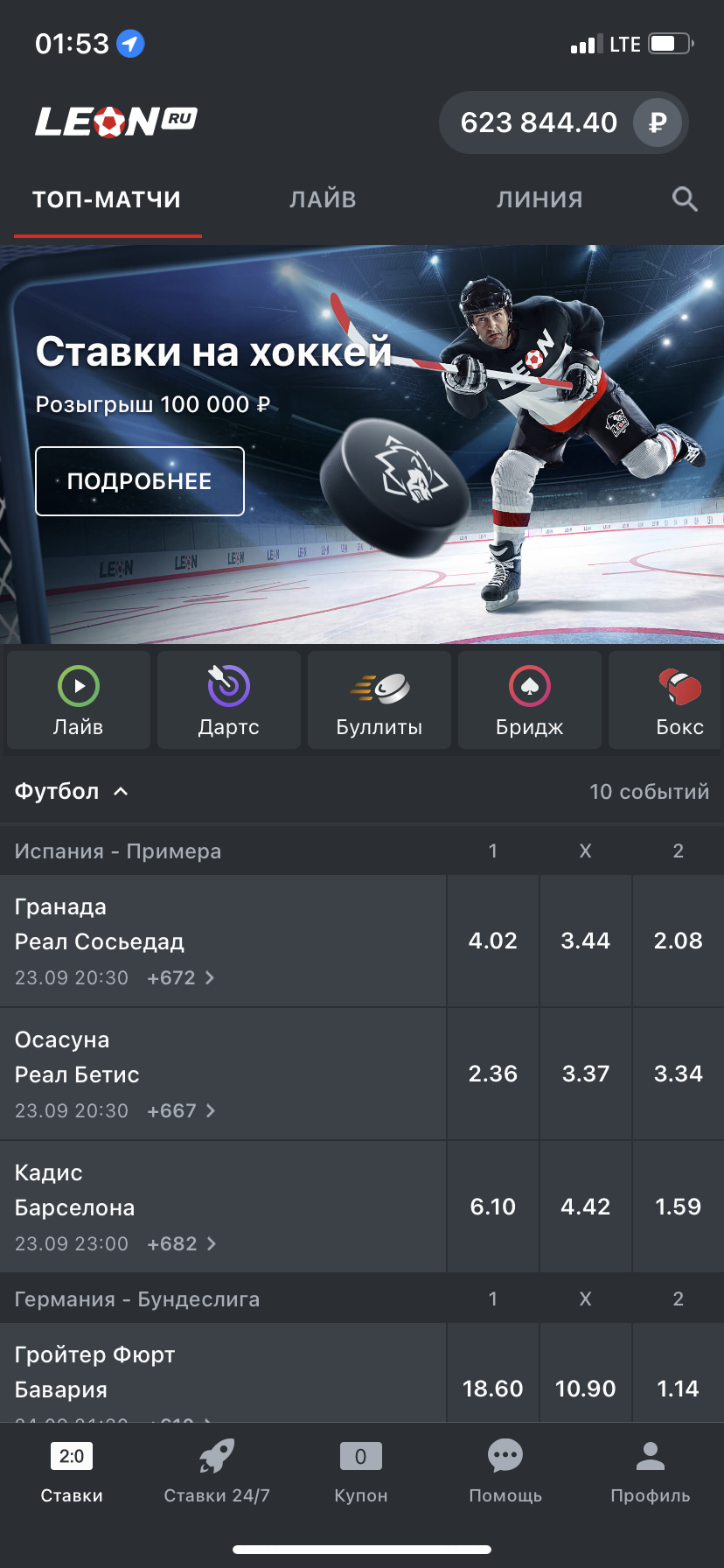Open Ставки 24/7 rocket icon
The height and width of the screenshot is (1568, 724).
click(217, 1457)
